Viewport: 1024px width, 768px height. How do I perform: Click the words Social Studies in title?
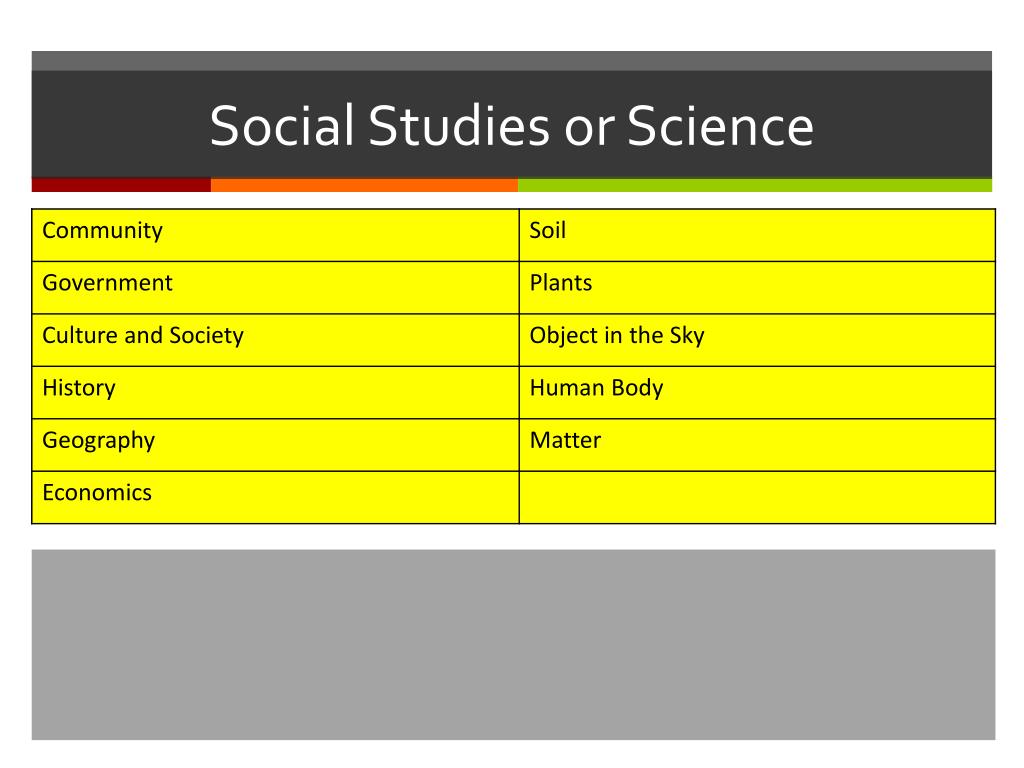pyautogui.click(x=380, y=125)
